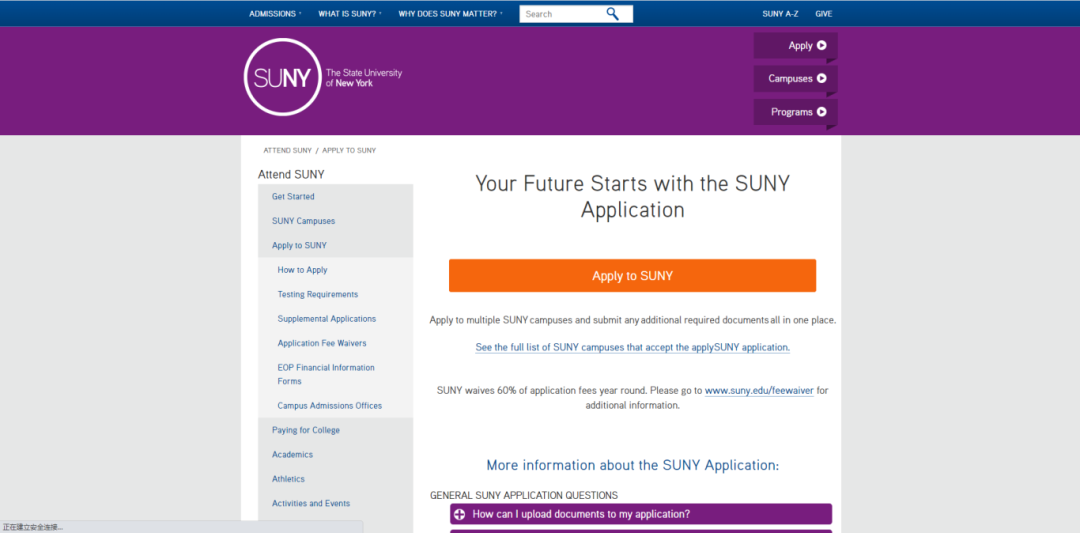Open the www.suny.edu/feewaiver link
The width and height of the screenshot is (1080, 533).
[759, 390]
